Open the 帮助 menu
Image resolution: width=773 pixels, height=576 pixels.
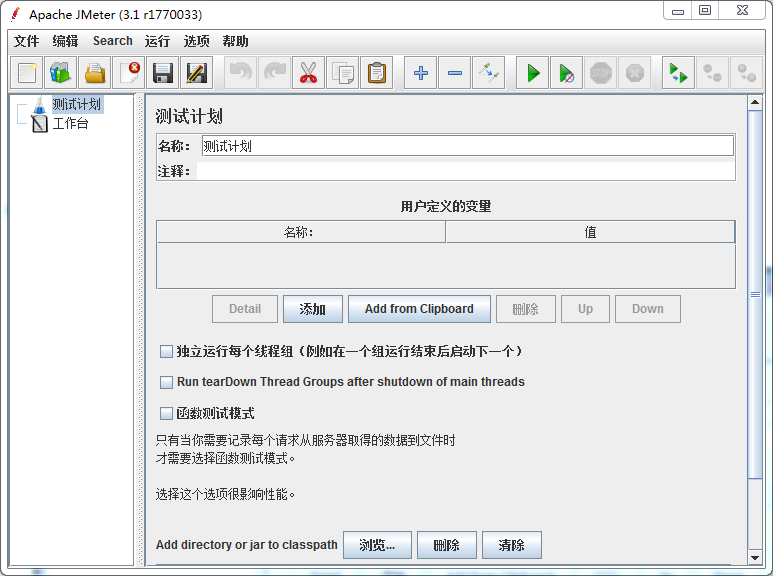(x=235, y=41)
